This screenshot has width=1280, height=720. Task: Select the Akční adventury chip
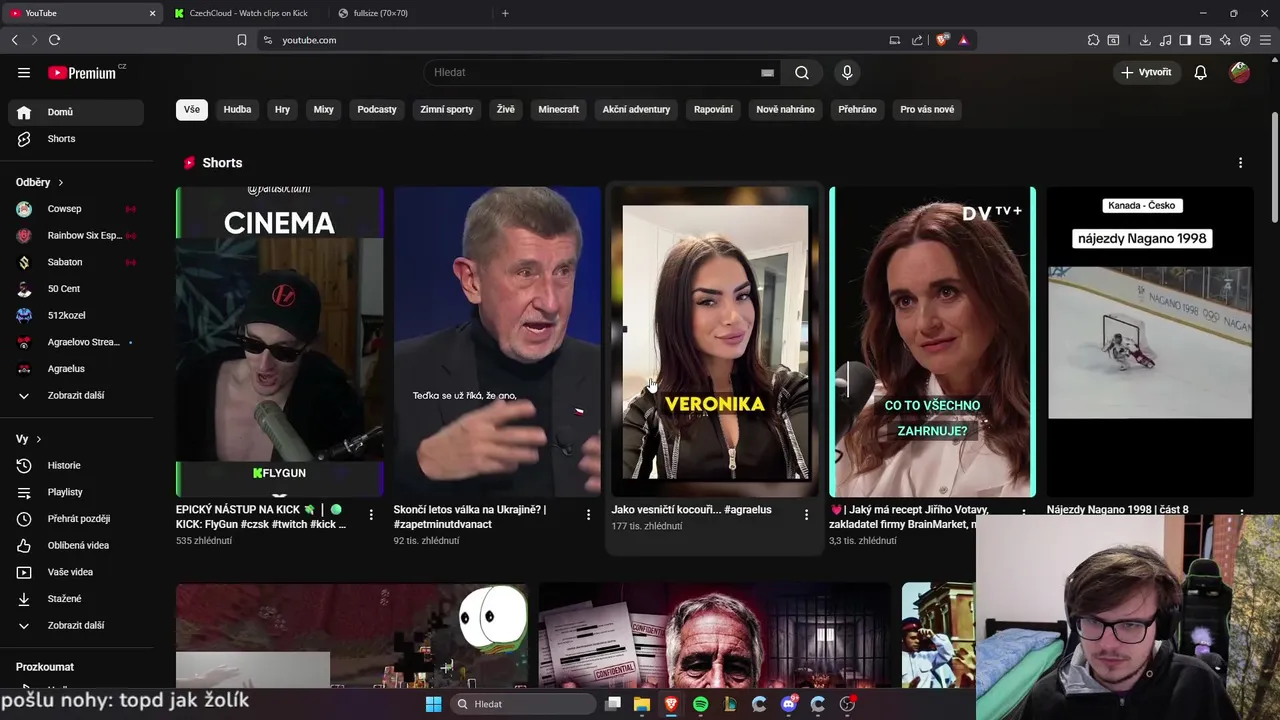pyautogui.click(x=636, y=109)
